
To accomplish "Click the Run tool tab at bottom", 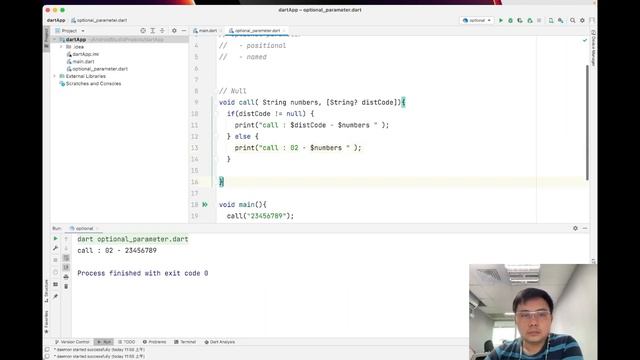I will pos(104,342).
